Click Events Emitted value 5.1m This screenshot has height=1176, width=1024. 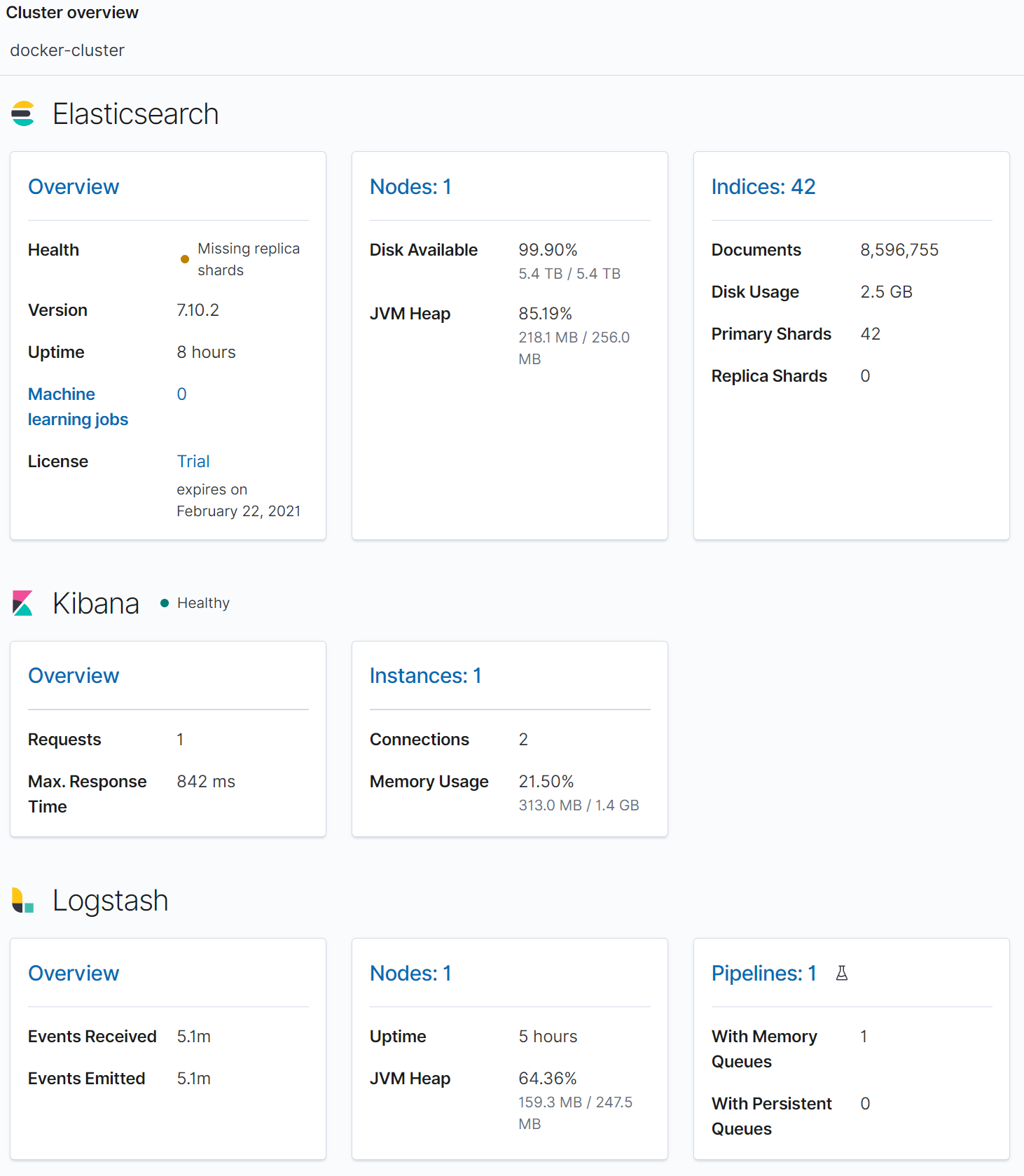point(193,1078)
